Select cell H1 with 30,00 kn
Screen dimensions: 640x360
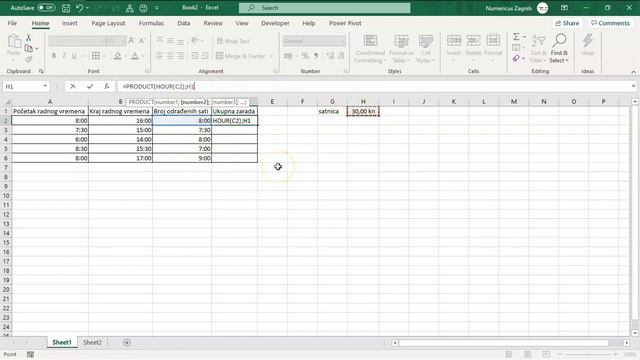[x=363, y=111]
